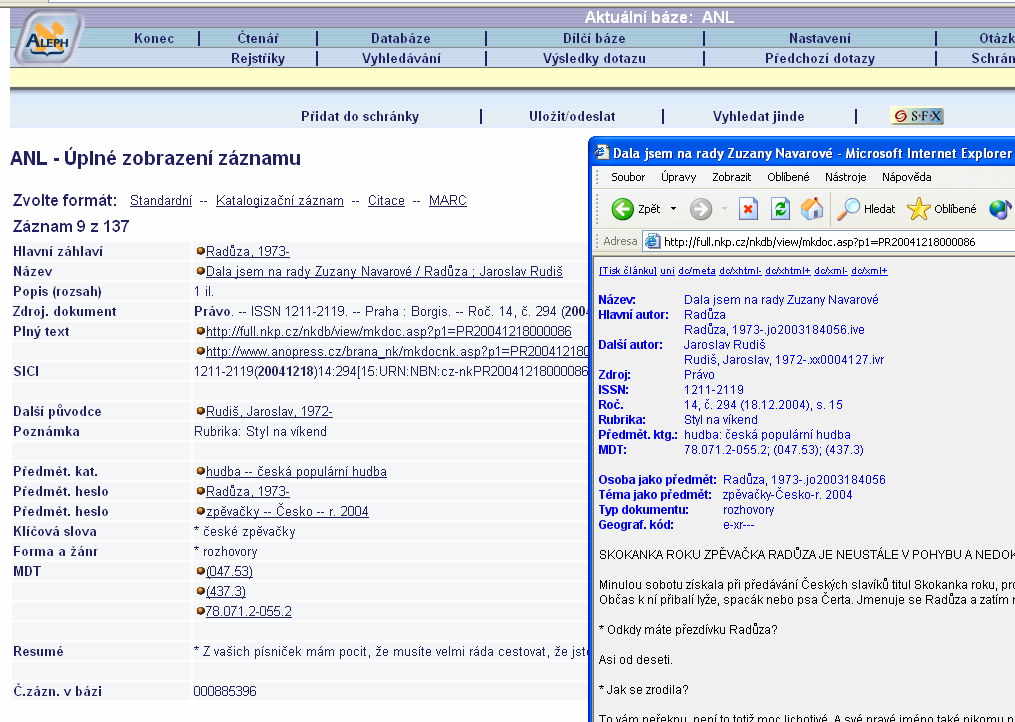Click the keyword "* české zpěvačky"
Screen dimensions: 1015x722
(x=245, y=532)
